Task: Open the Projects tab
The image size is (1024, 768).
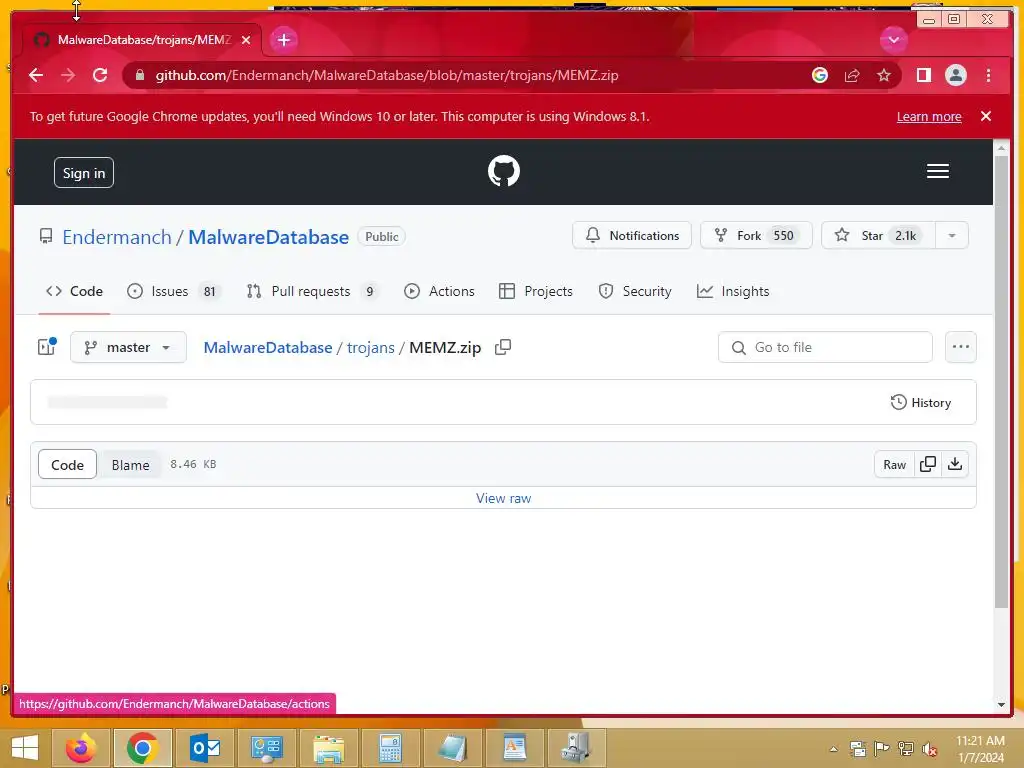Action: click(x=536, y=291)
